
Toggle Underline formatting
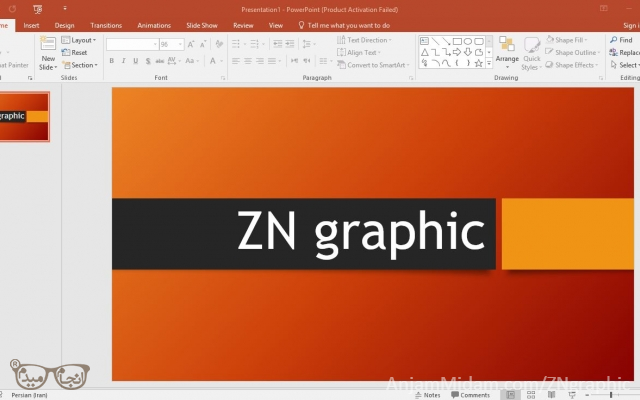coord(136,61)
